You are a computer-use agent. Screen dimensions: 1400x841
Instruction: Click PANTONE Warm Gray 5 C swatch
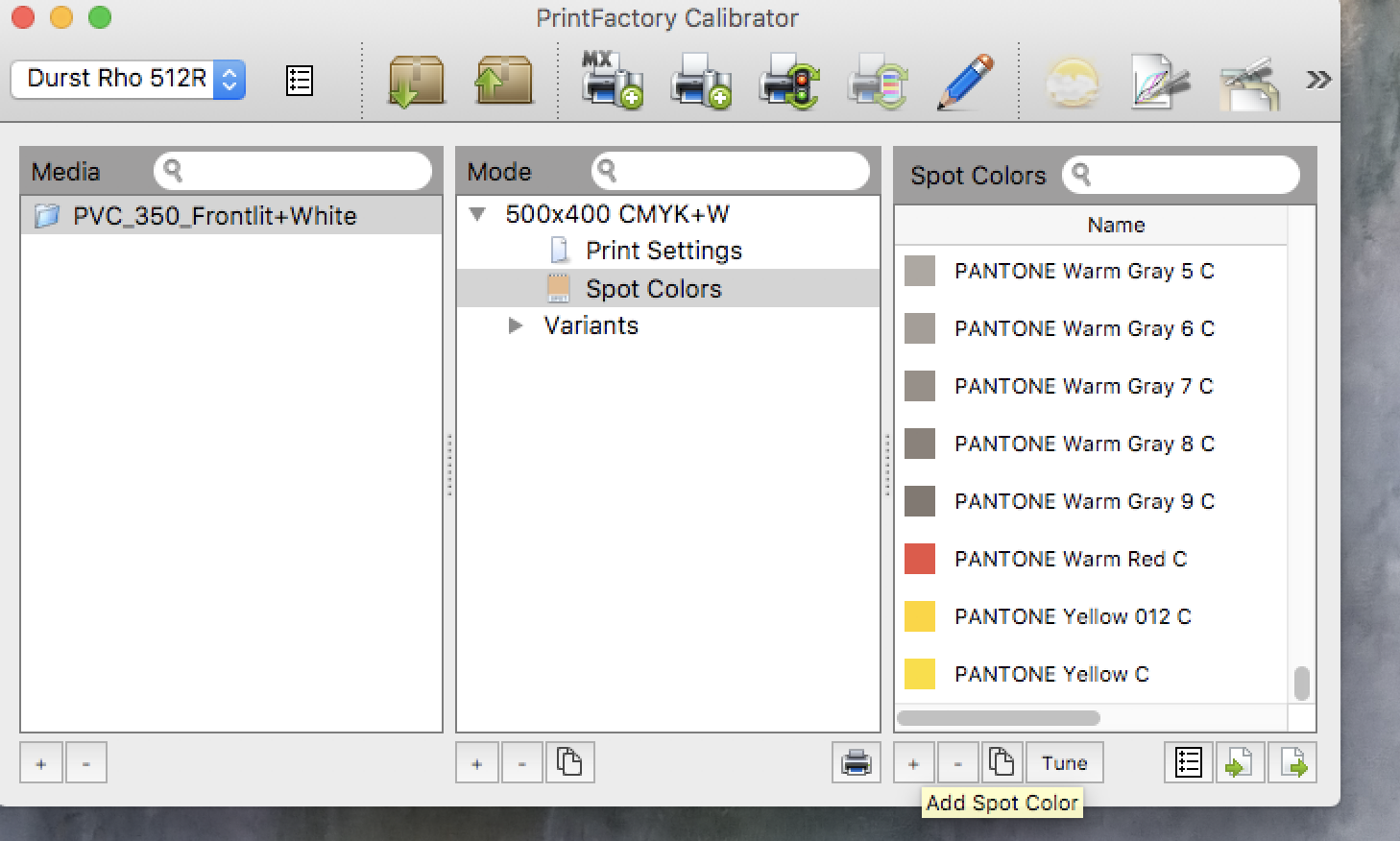click(920, 271)
